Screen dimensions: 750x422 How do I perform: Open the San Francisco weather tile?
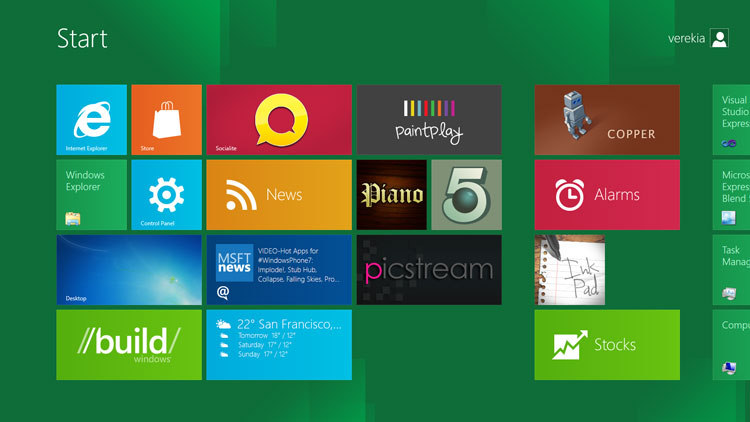279,345
